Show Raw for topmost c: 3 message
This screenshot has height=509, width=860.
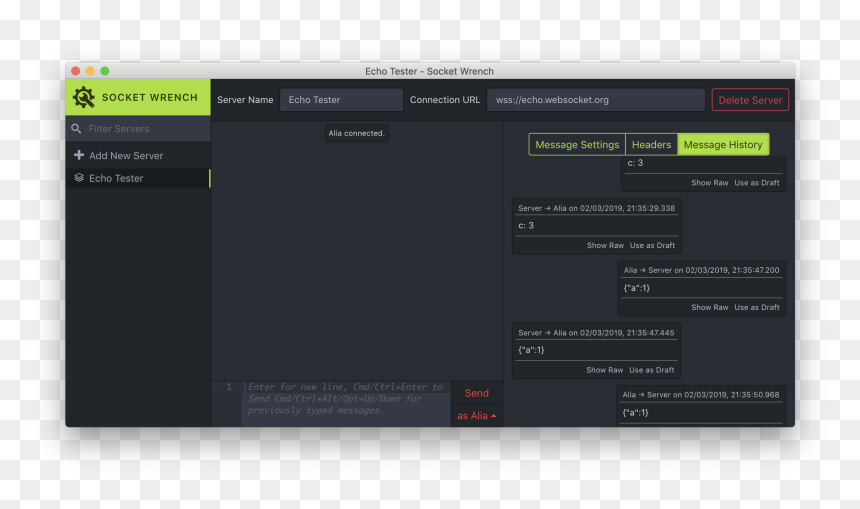pos(709,183)
